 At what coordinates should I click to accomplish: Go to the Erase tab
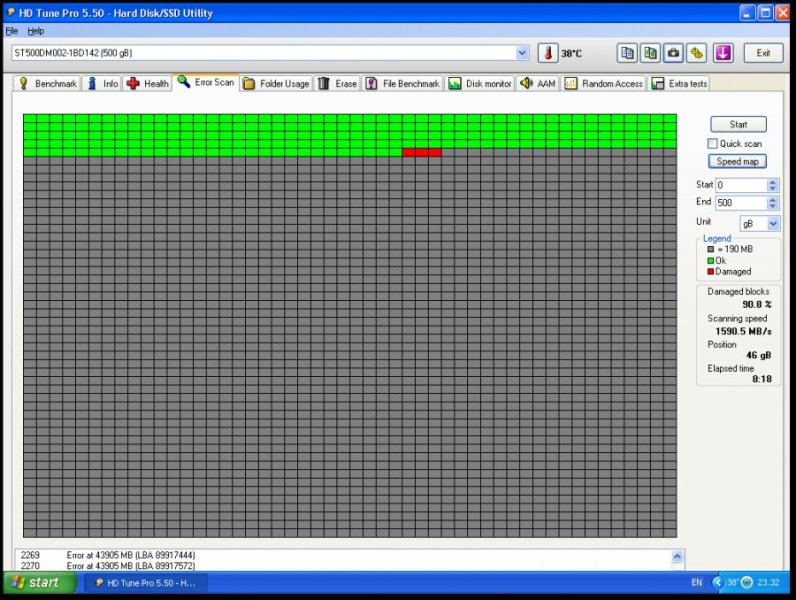pos(338,84)
